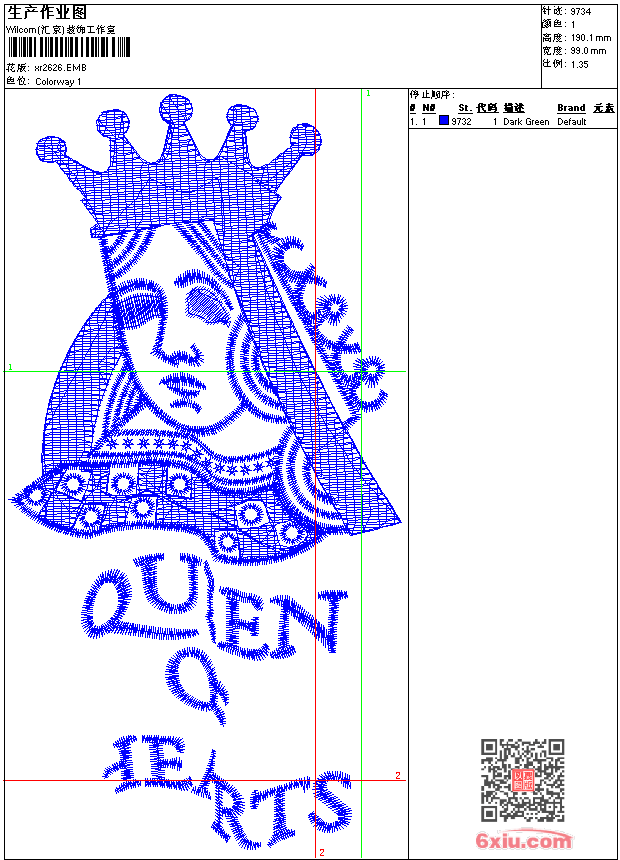Click the St. column header

tap(465, 108)
